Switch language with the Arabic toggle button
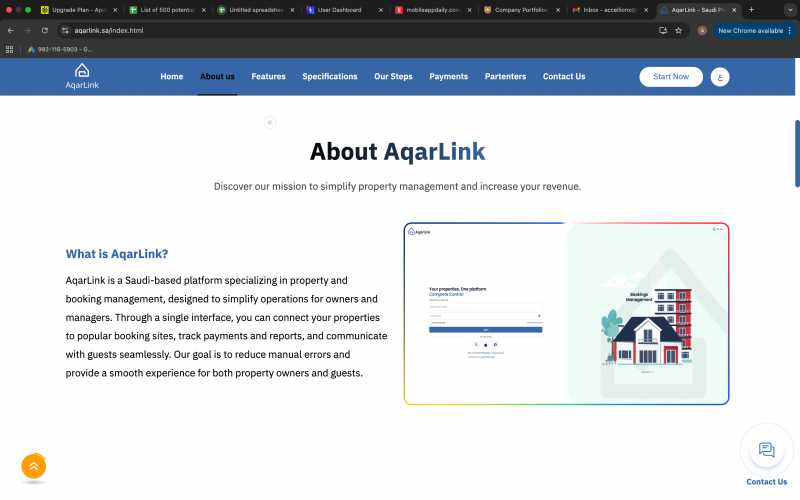The image size is (800, 500). click(720, 77)
